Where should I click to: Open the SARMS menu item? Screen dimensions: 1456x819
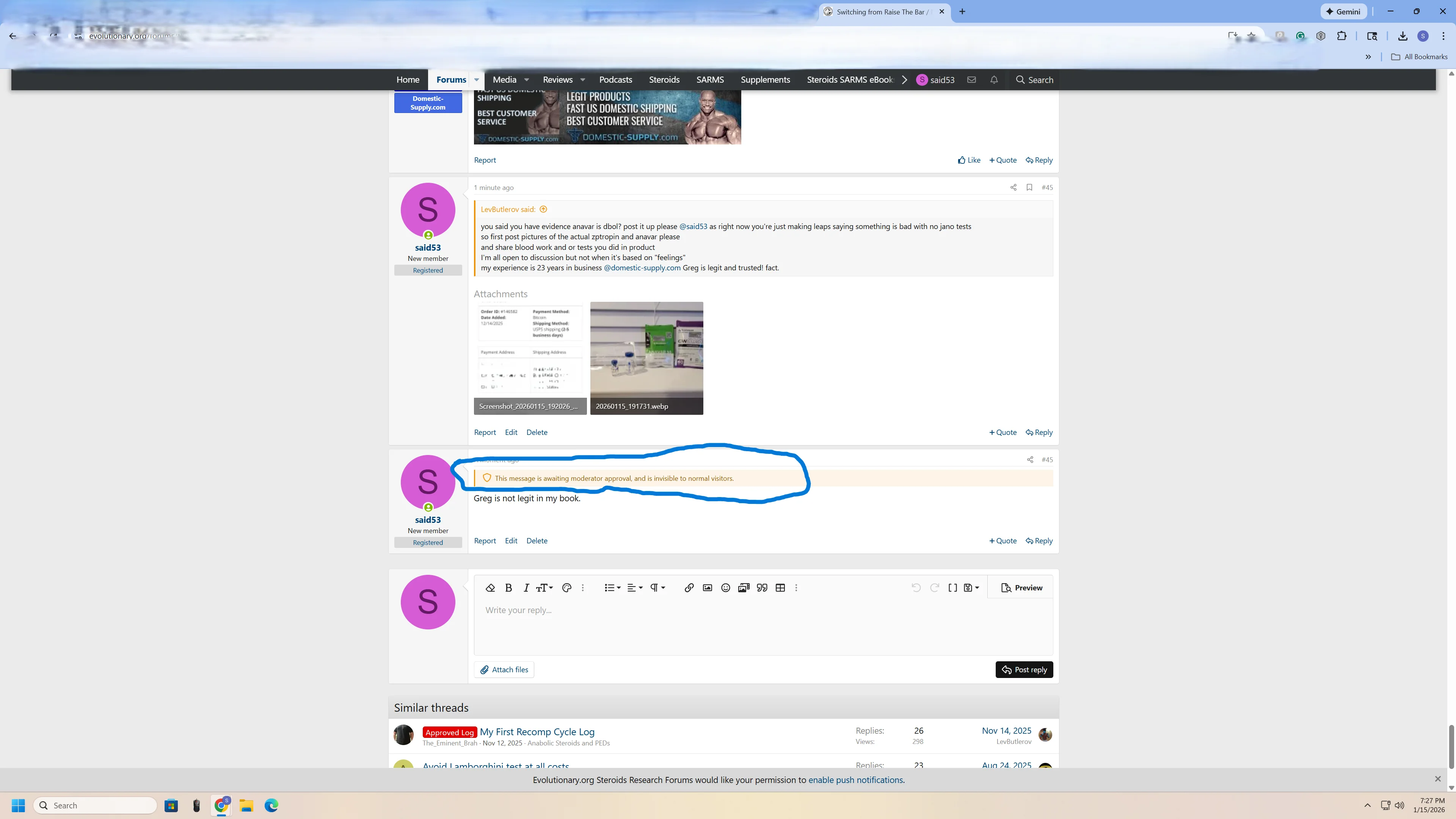(x=710, y=80)
